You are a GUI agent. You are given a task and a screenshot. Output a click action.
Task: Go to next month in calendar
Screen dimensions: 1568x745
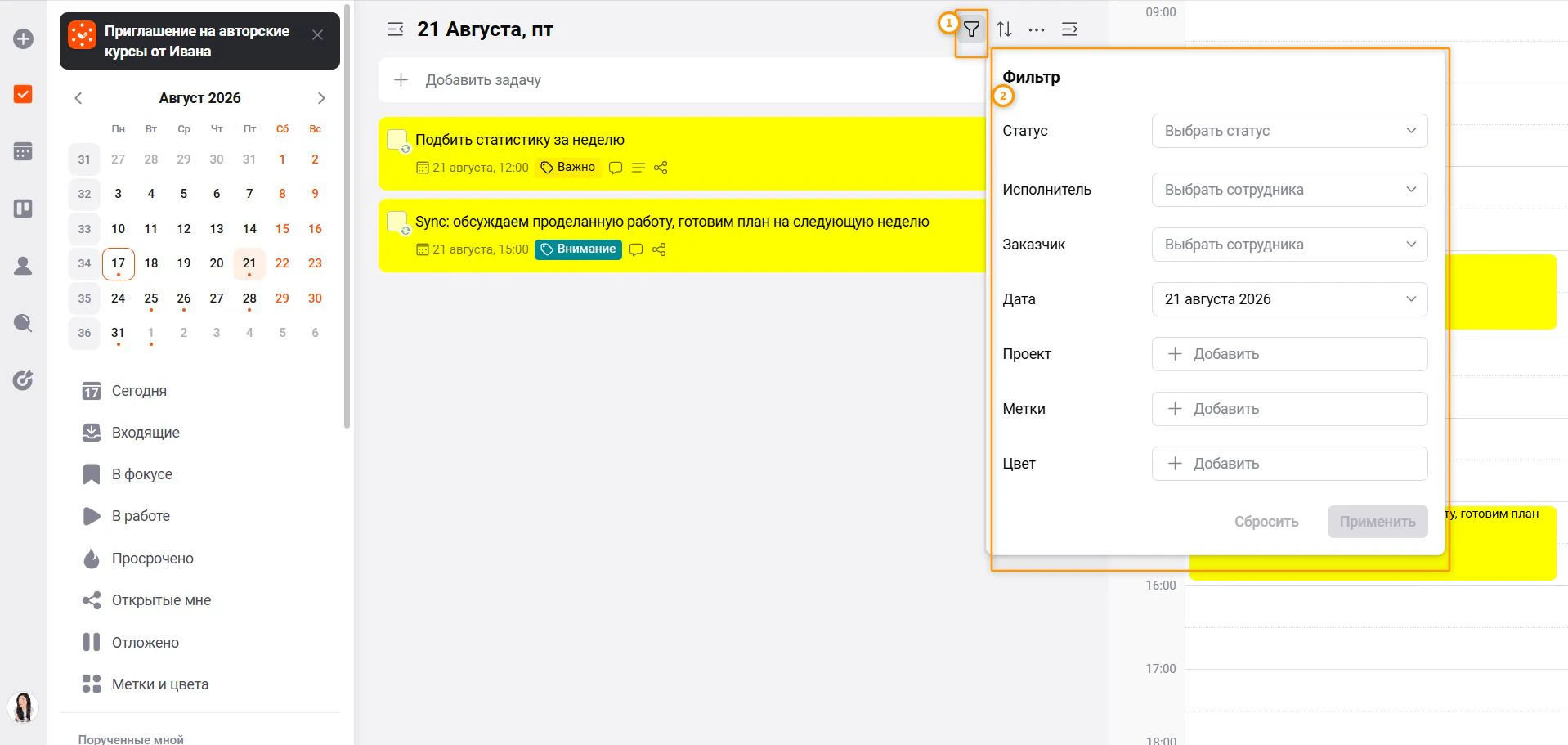[x=321, y=98]
